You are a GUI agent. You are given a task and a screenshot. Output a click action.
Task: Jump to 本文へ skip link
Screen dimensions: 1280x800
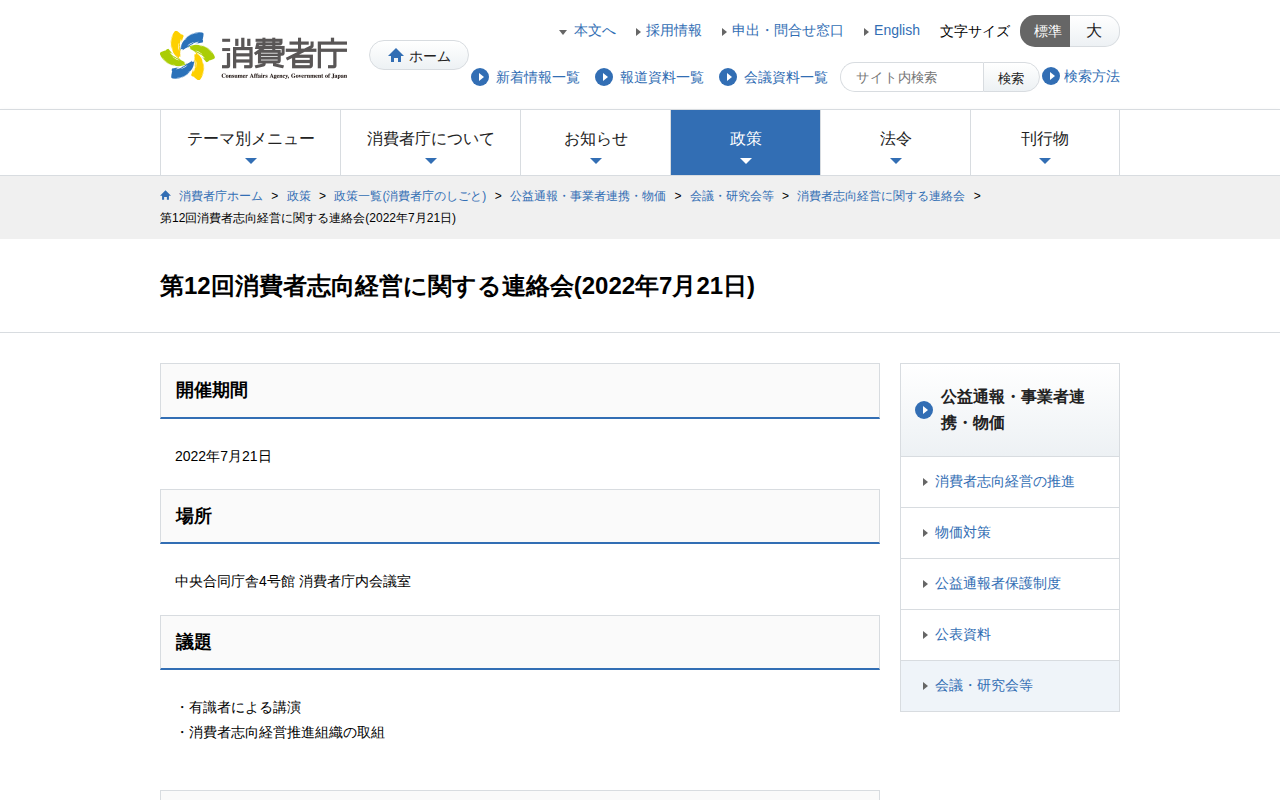pos(594,30)
